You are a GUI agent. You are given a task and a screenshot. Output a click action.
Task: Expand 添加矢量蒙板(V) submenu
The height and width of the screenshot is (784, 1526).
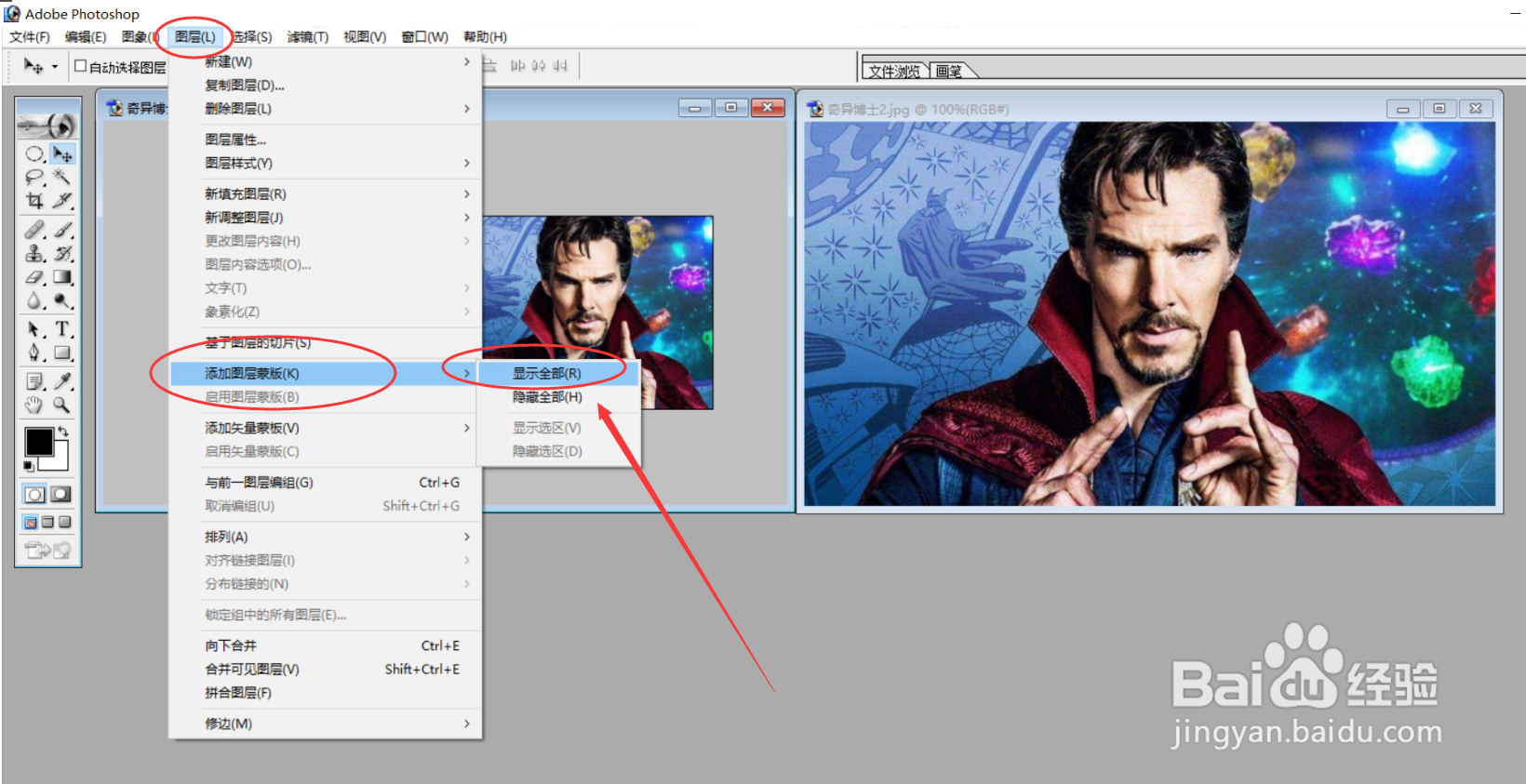[325, 428]
